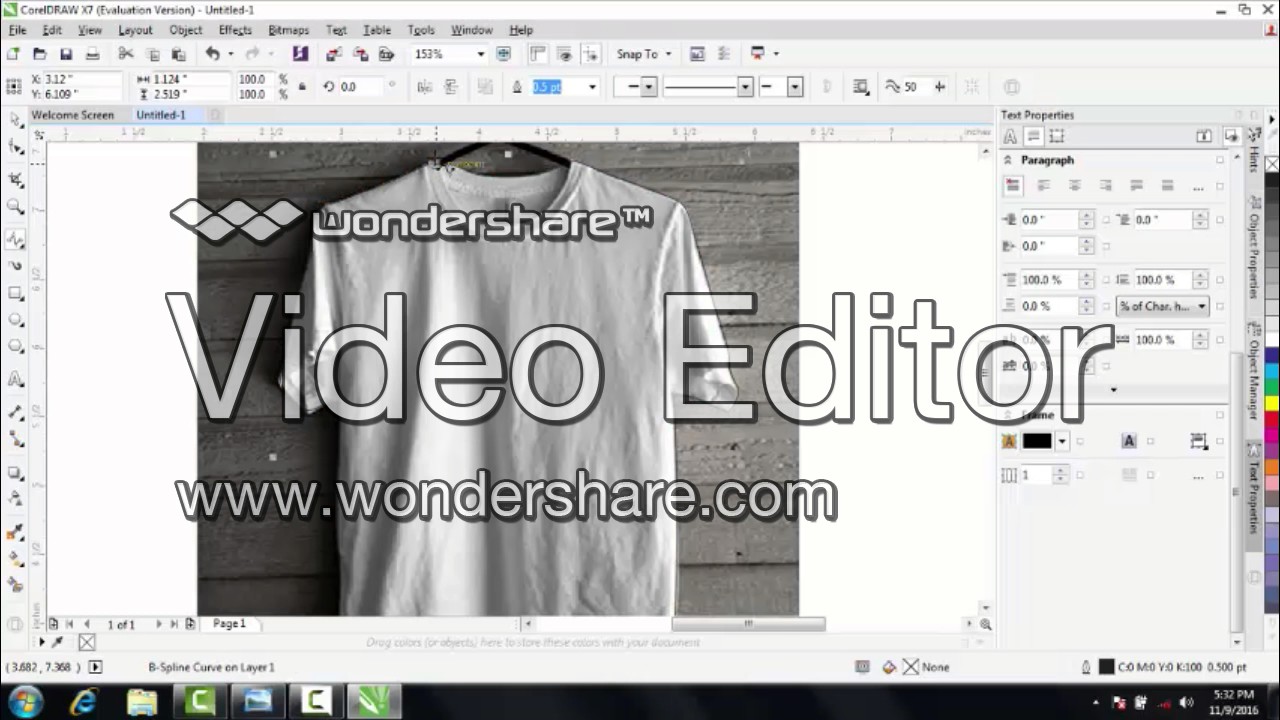Open Internet Explorer from the taskbar

84,701
